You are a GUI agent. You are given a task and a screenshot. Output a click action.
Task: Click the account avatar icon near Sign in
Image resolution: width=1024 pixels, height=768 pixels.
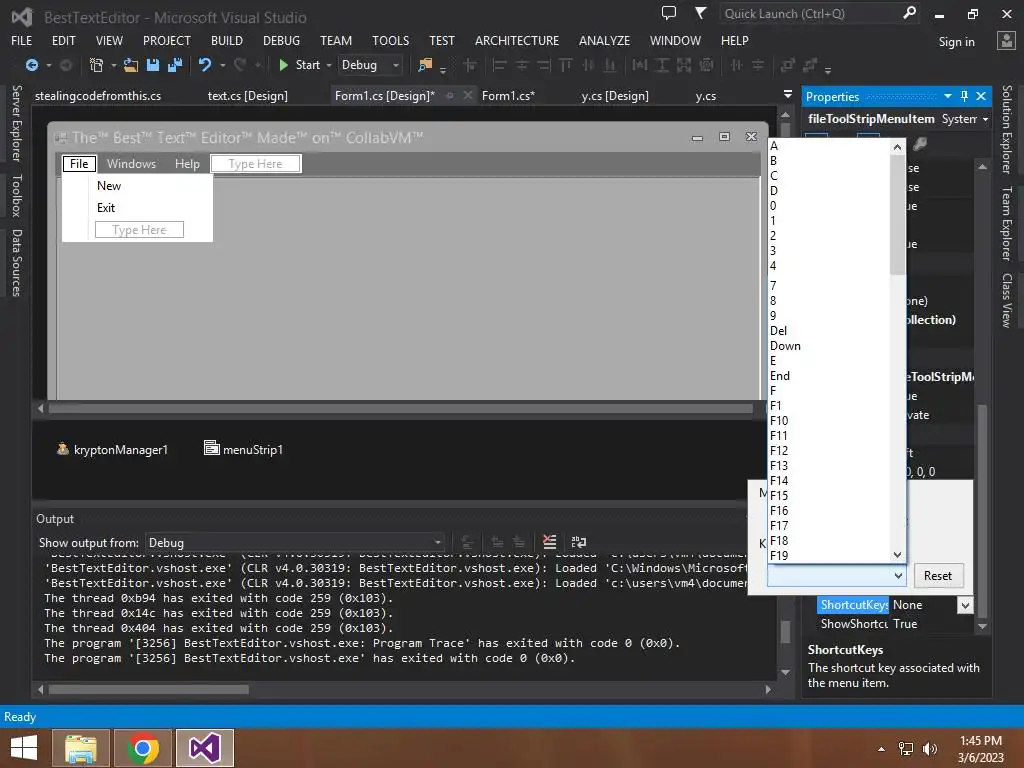tap(1006, 40)
